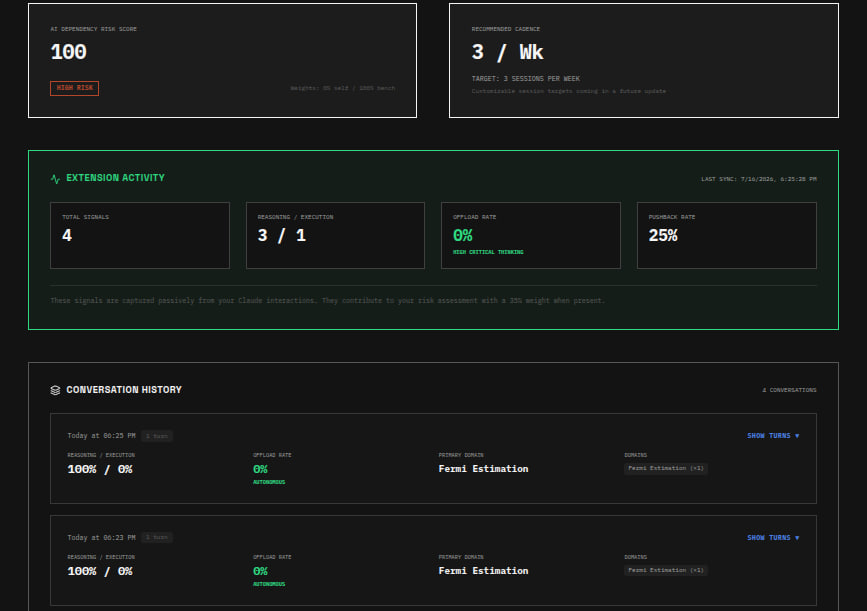Click the Conversation History heading

(124, 390)
